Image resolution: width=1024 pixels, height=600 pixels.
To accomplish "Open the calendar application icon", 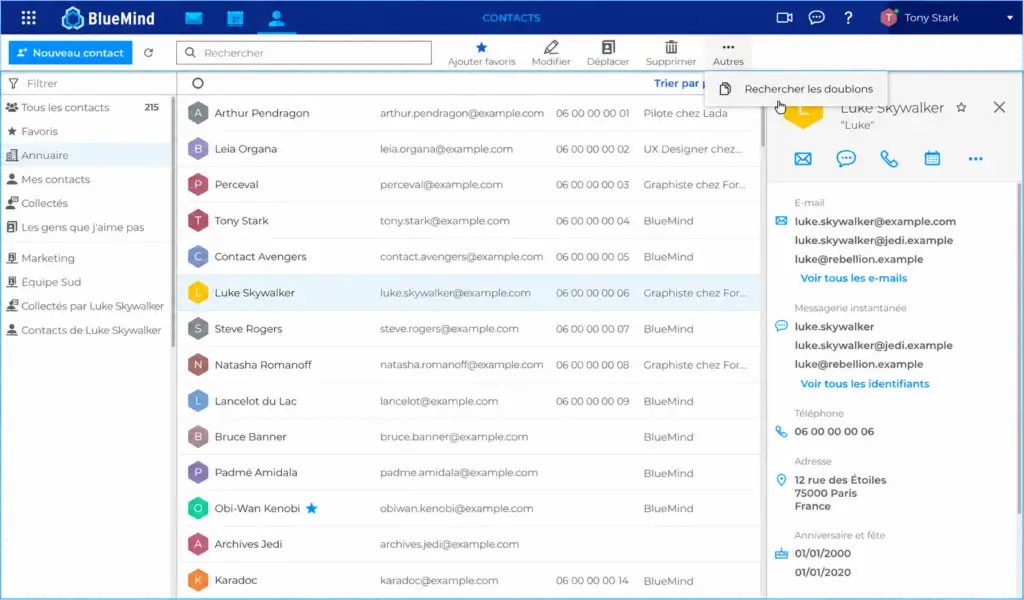I will [235, 18].
